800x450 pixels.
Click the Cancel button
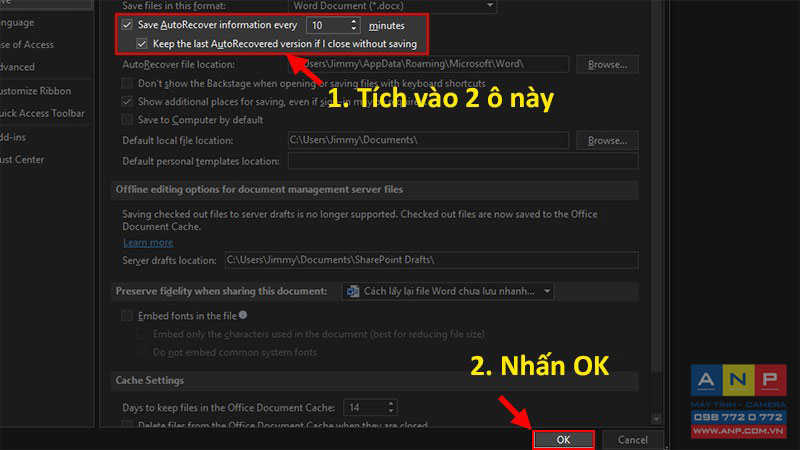(x=633, y=440)
